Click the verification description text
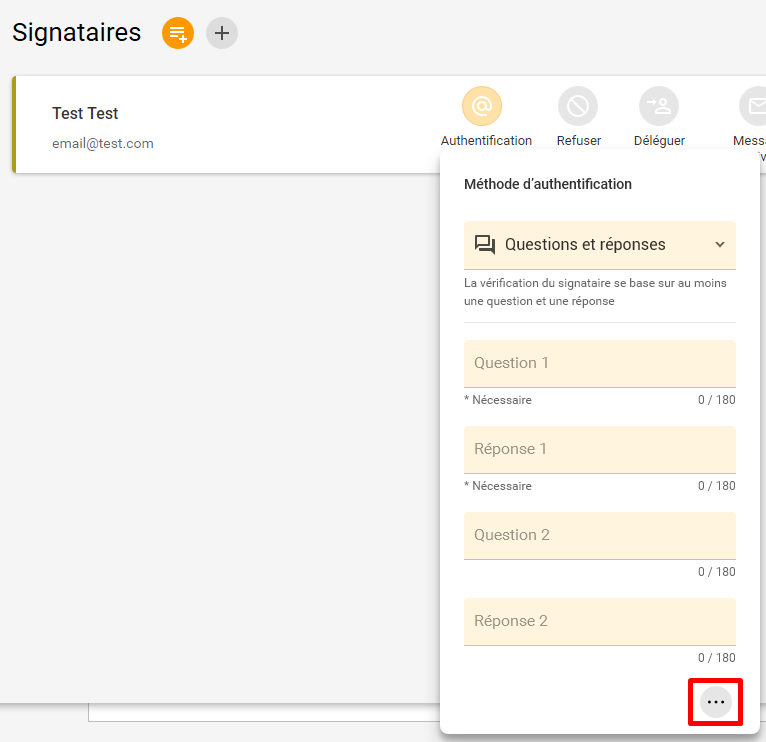 click(x=595, y=292)
